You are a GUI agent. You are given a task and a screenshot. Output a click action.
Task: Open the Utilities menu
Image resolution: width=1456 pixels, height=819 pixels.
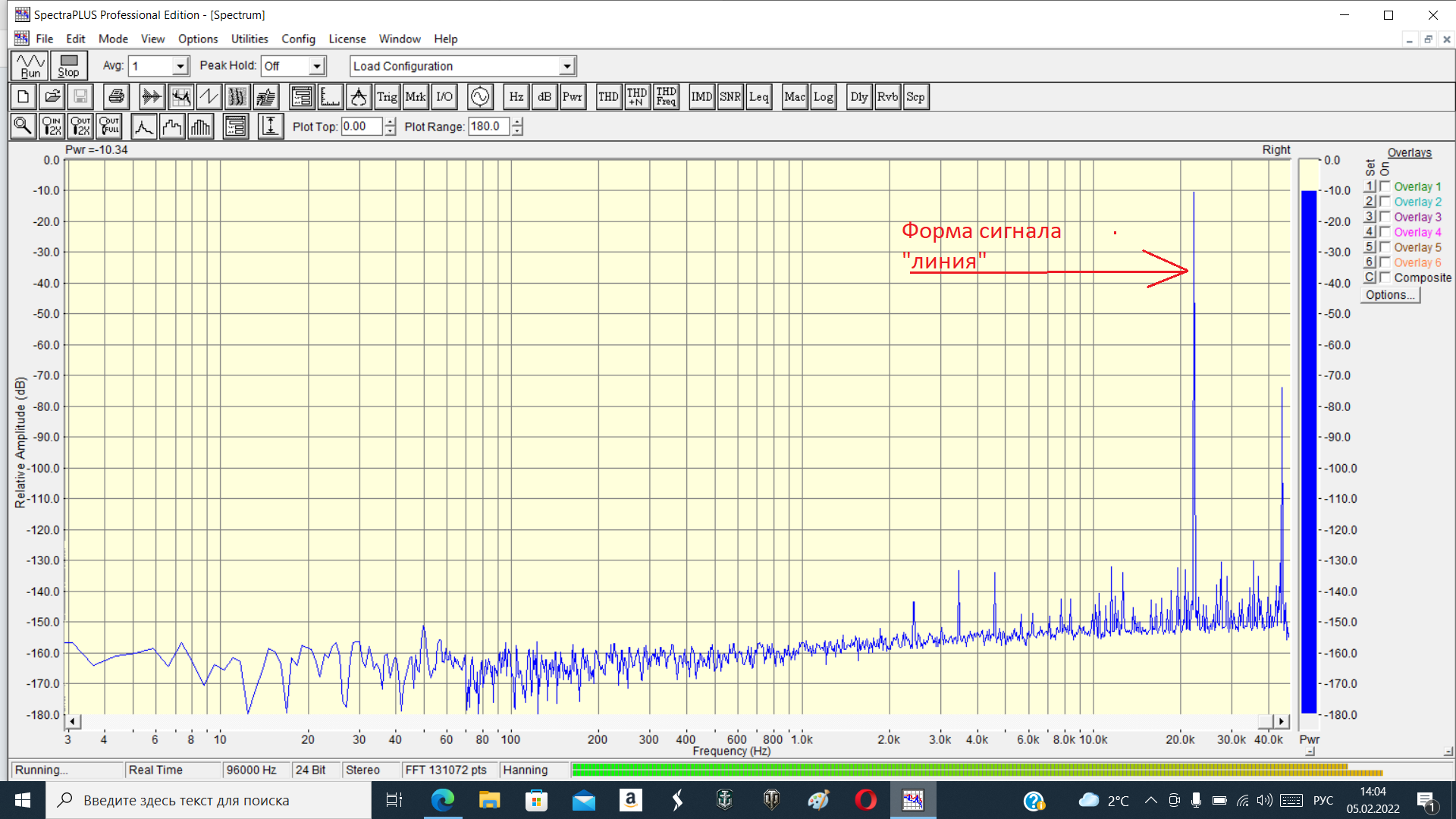pos(249,39)
